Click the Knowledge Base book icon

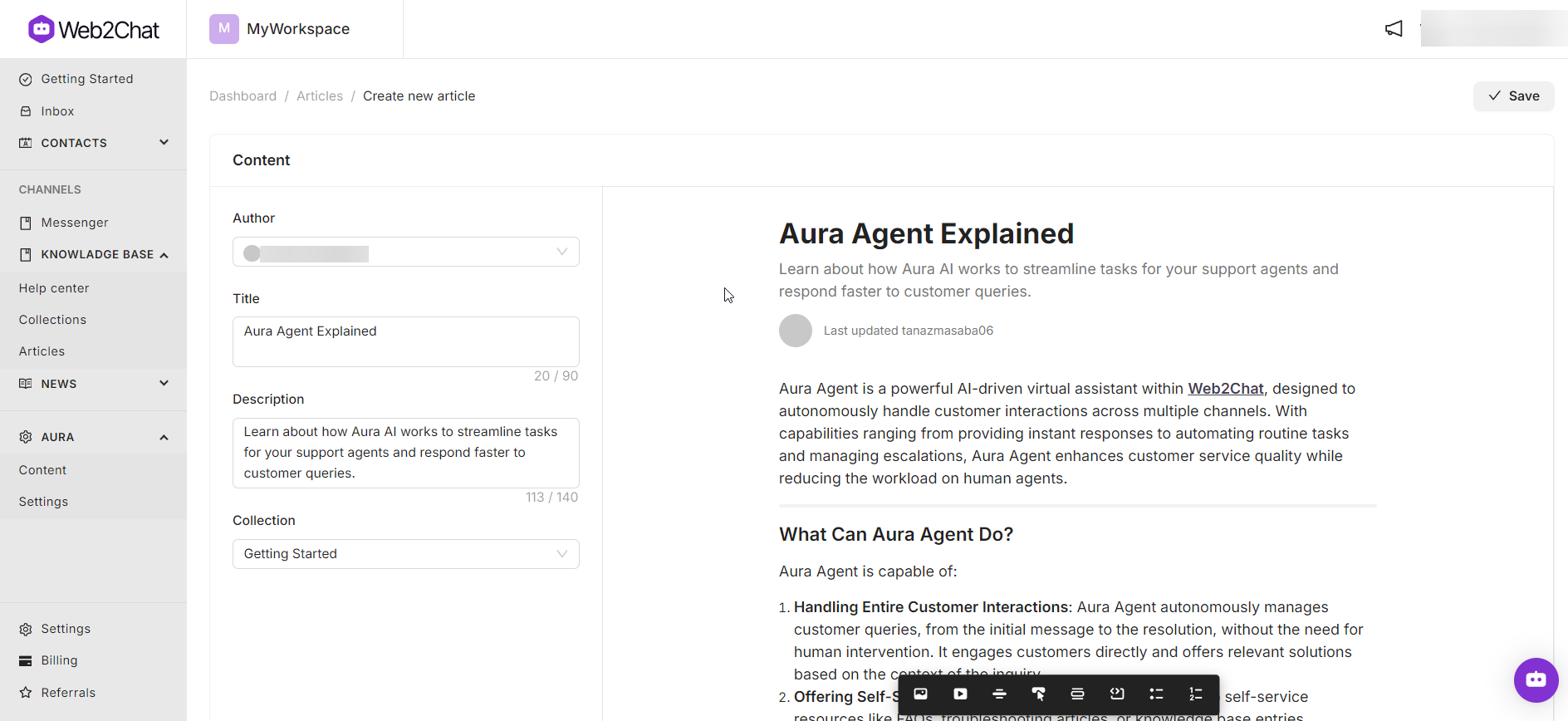point(26,254)
